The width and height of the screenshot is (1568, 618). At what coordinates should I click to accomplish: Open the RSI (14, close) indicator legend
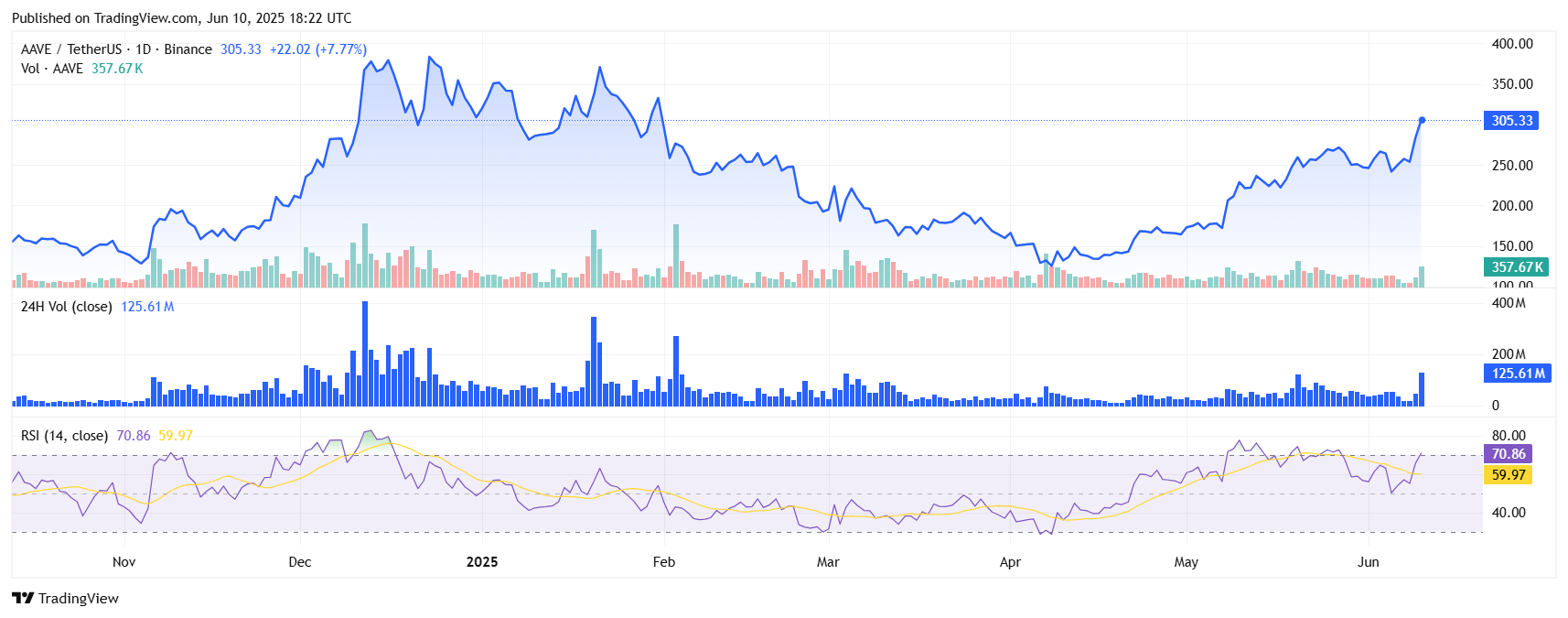[64, 436]
